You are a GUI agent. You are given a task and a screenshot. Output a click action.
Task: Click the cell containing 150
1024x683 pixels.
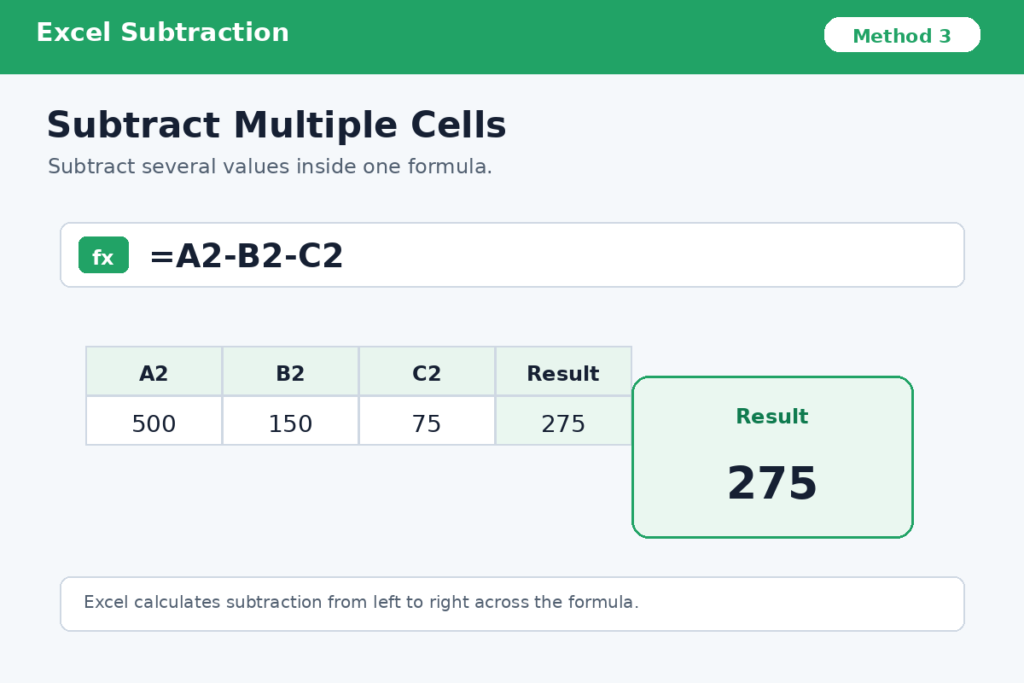pyautogui.click(x=290, y=421)
